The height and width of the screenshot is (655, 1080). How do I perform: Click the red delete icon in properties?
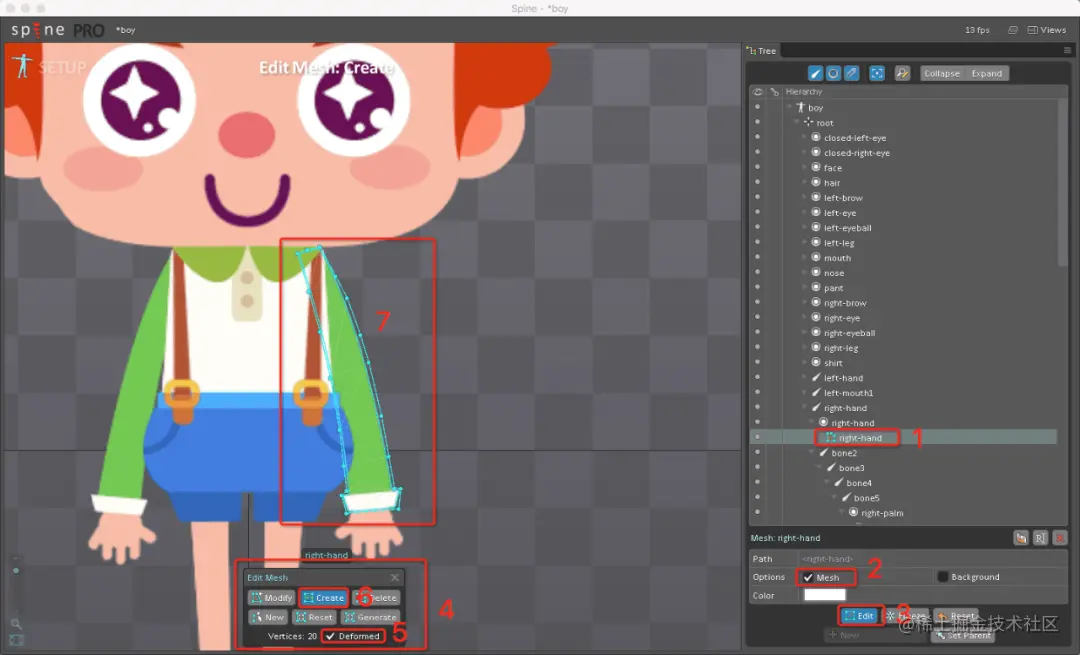click(x=1060, y=538)
